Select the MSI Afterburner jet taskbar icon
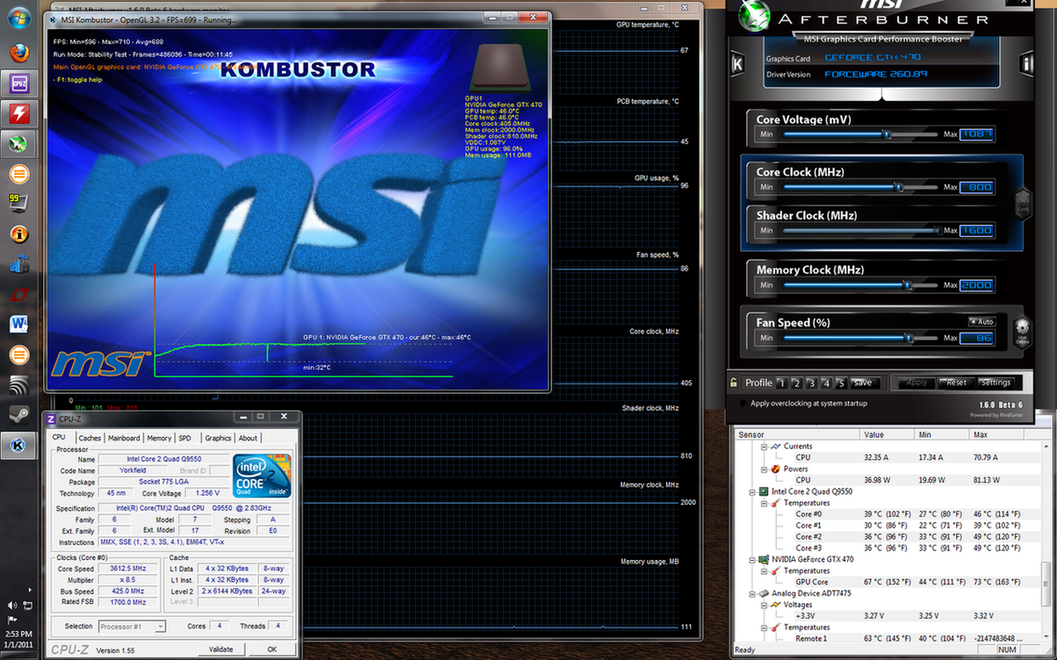Viewport: 1057px width, 660px height. coord(19,144)
